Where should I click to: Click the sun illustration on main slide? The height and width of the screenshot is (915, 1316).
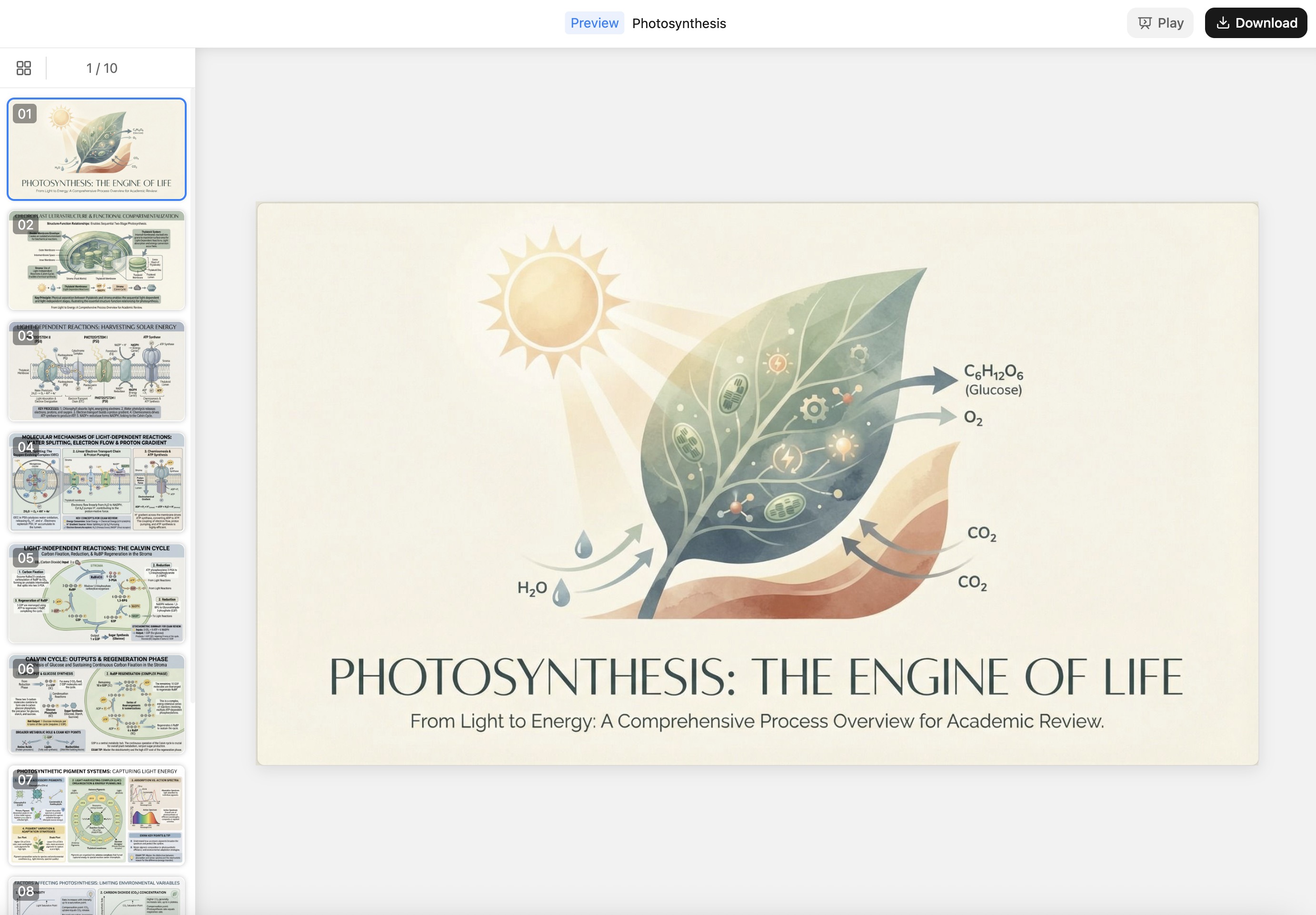[552, 301]
